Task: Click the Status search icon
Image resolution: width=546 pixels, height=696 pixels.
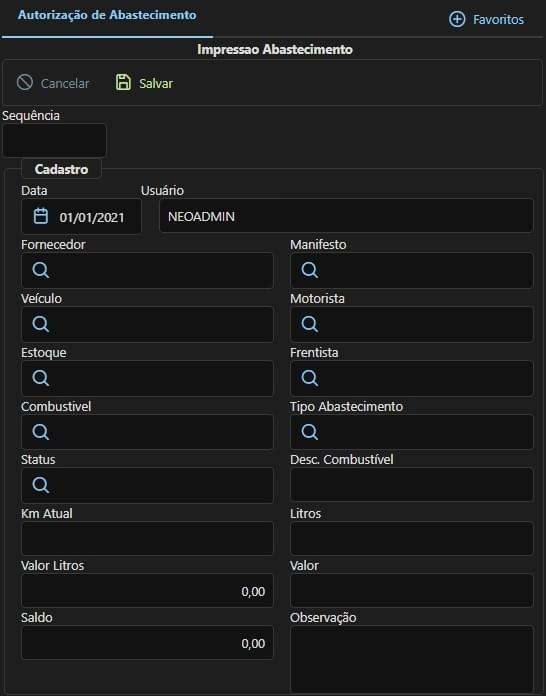Action: (41, 485)
